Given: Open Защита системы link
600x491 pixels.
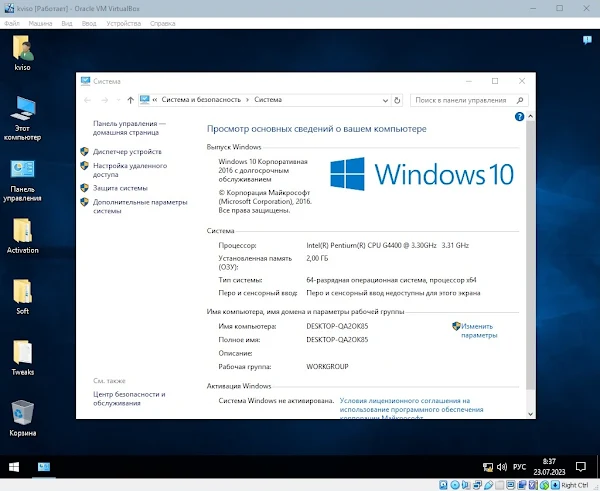Looking at the screenshot, I should click(120, 188).
